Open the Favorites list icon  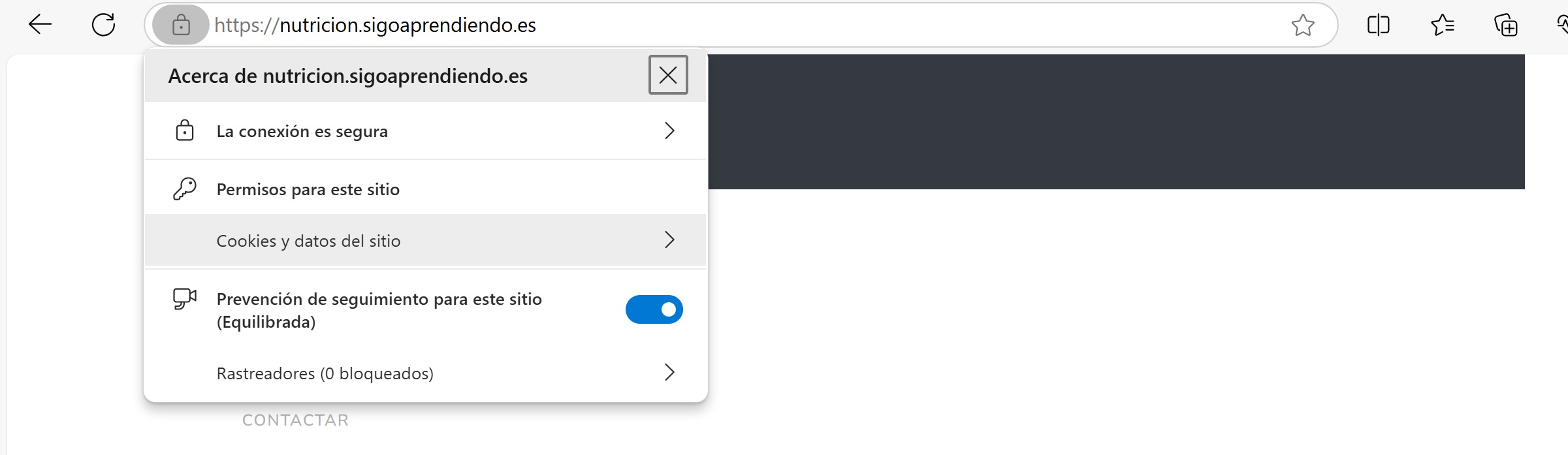[1442, 25]
